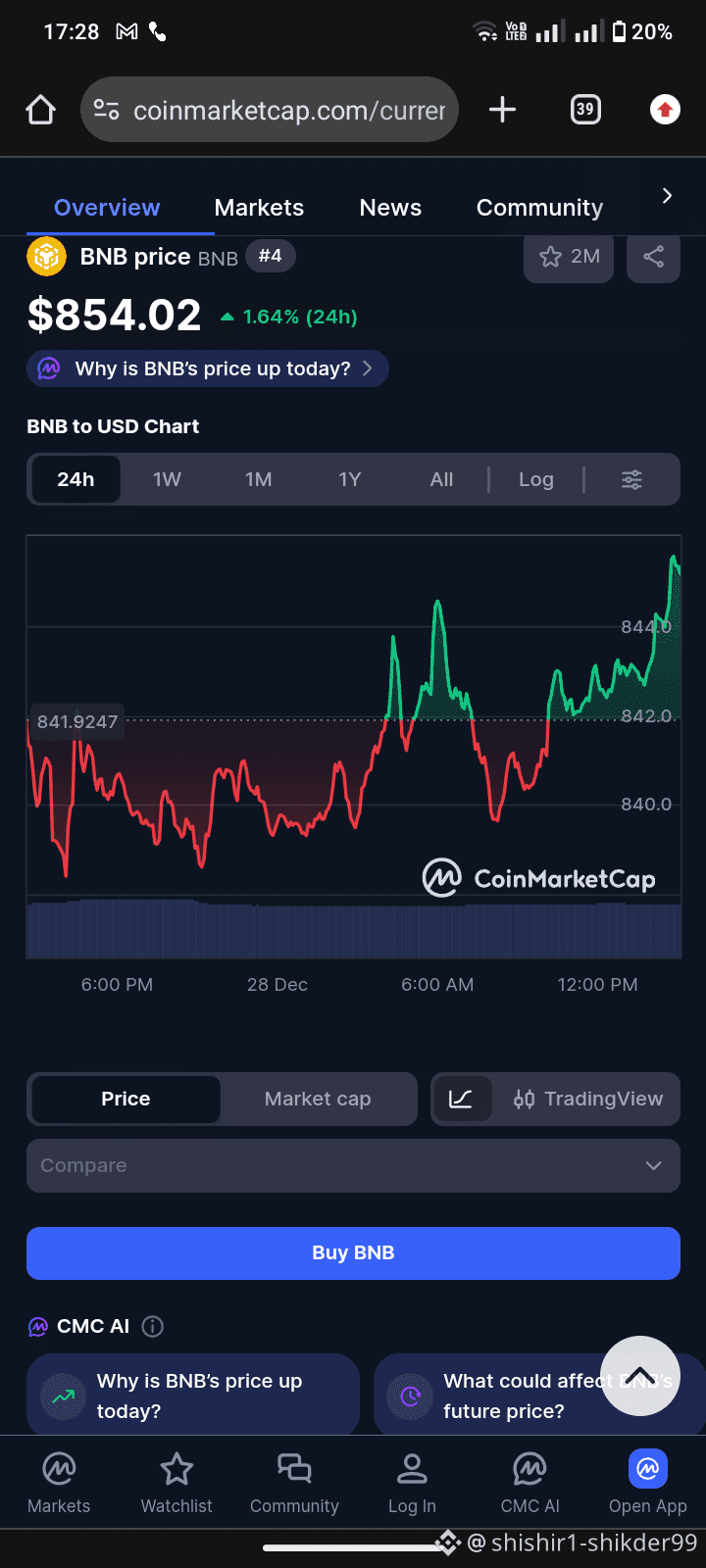Toggle Log scale on chart
The image size is (706, 1568).
(x=536, y=479)
